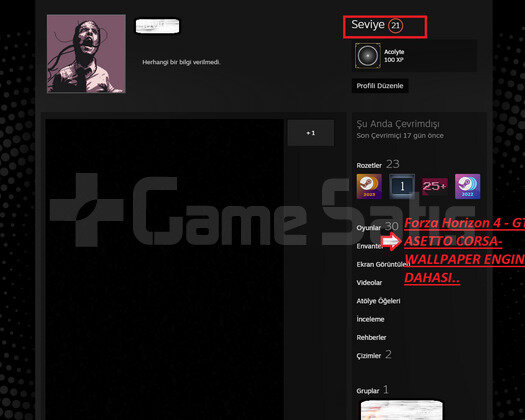Open the Rehberler guides page

click(x=371, y=338)
